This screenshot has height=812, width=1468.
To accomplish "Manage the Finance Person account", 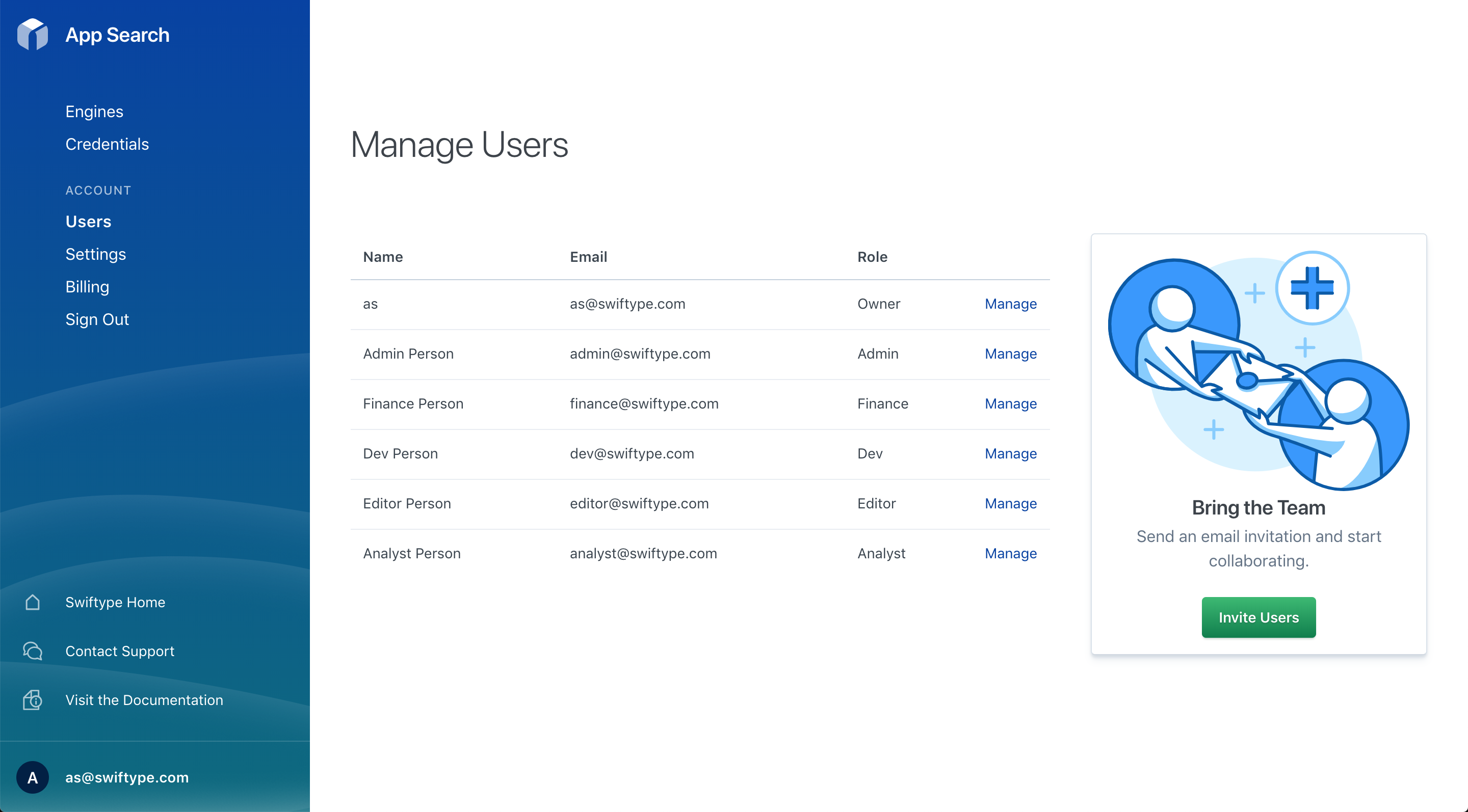I will pyautogui.click(x=1010, y=403).
